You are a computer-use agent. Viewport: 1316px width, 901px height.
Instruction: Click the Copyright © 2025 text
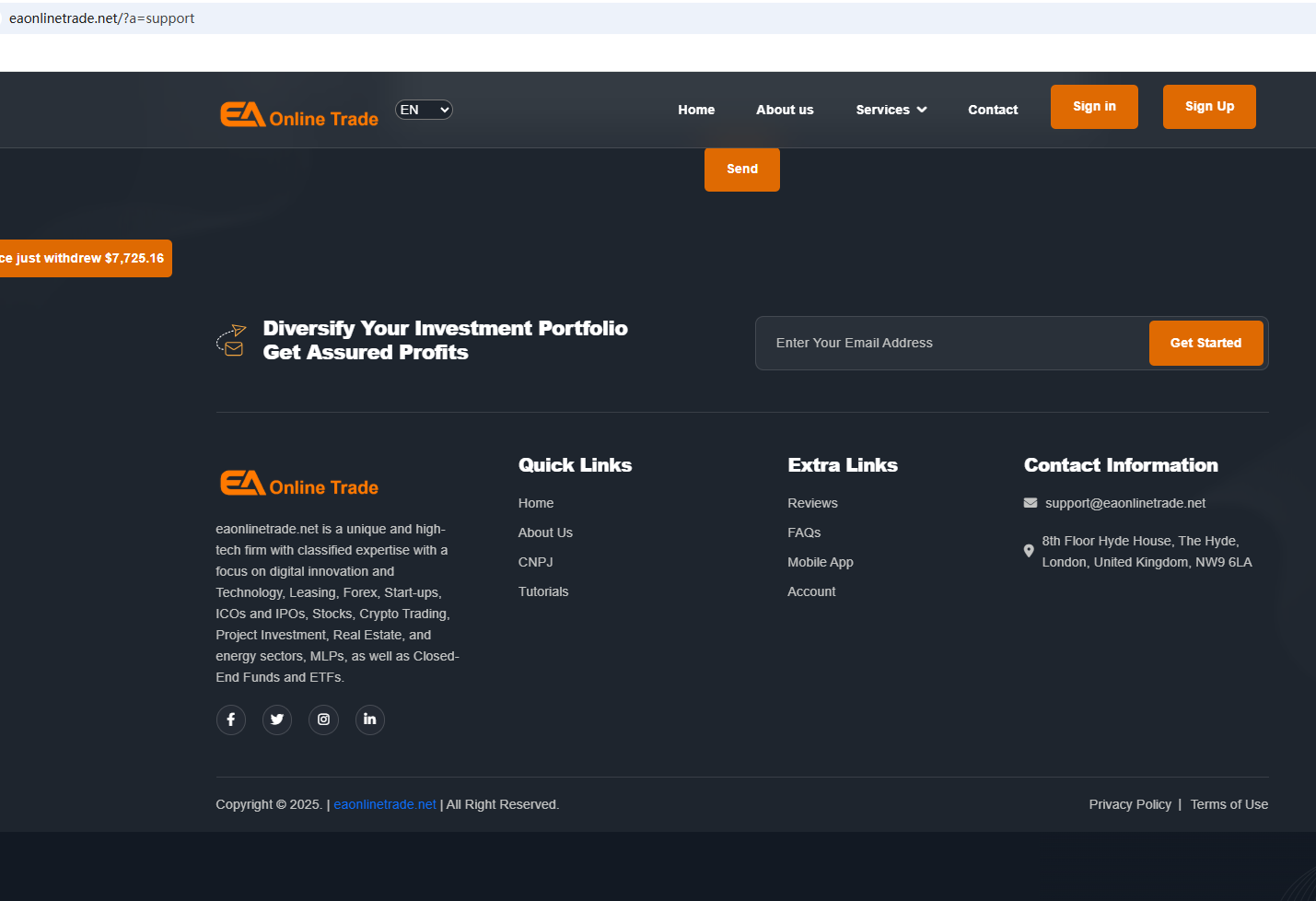coord(269,804)
